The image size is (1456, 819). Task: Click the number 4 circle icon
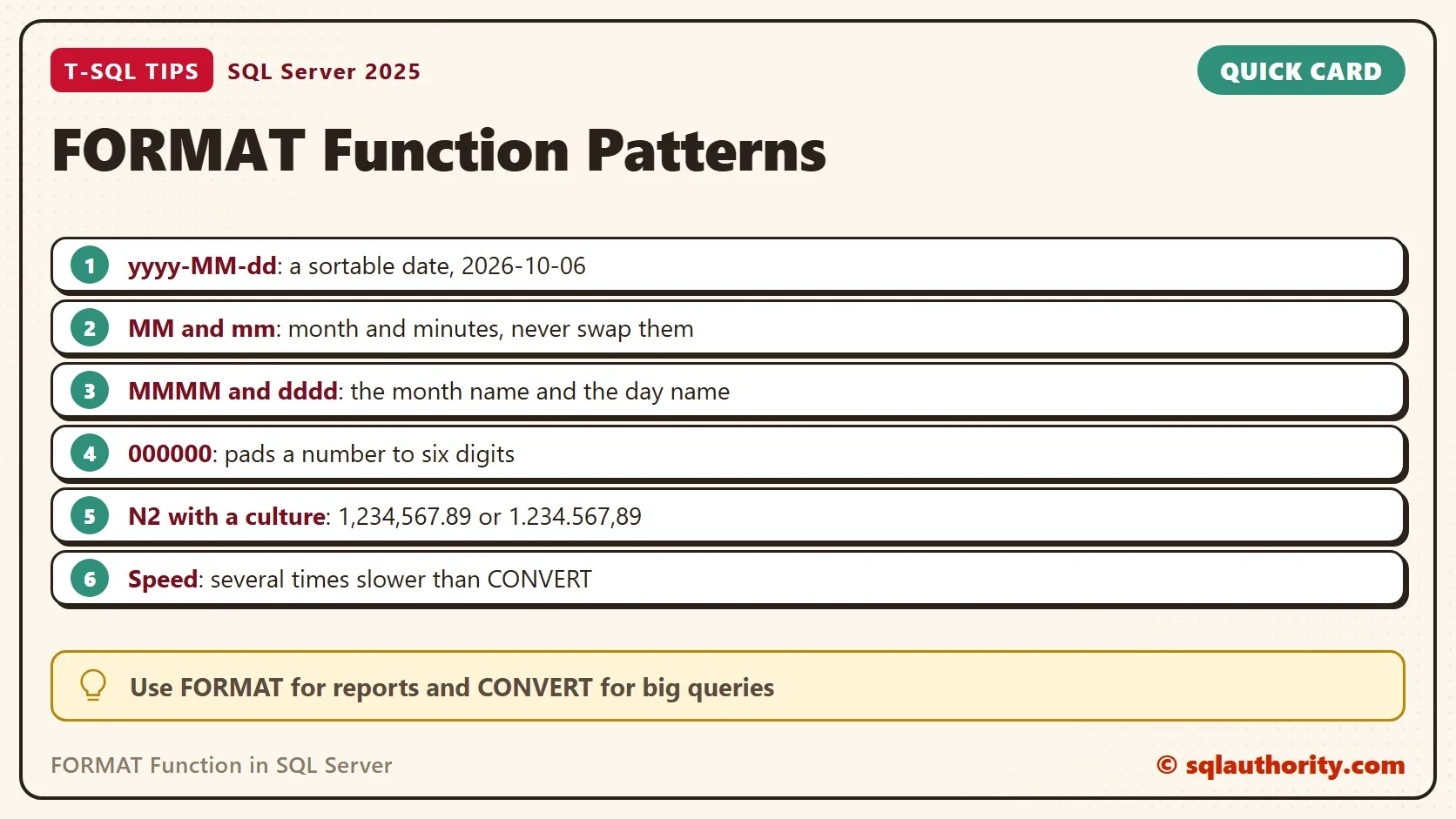pos(90,453)
